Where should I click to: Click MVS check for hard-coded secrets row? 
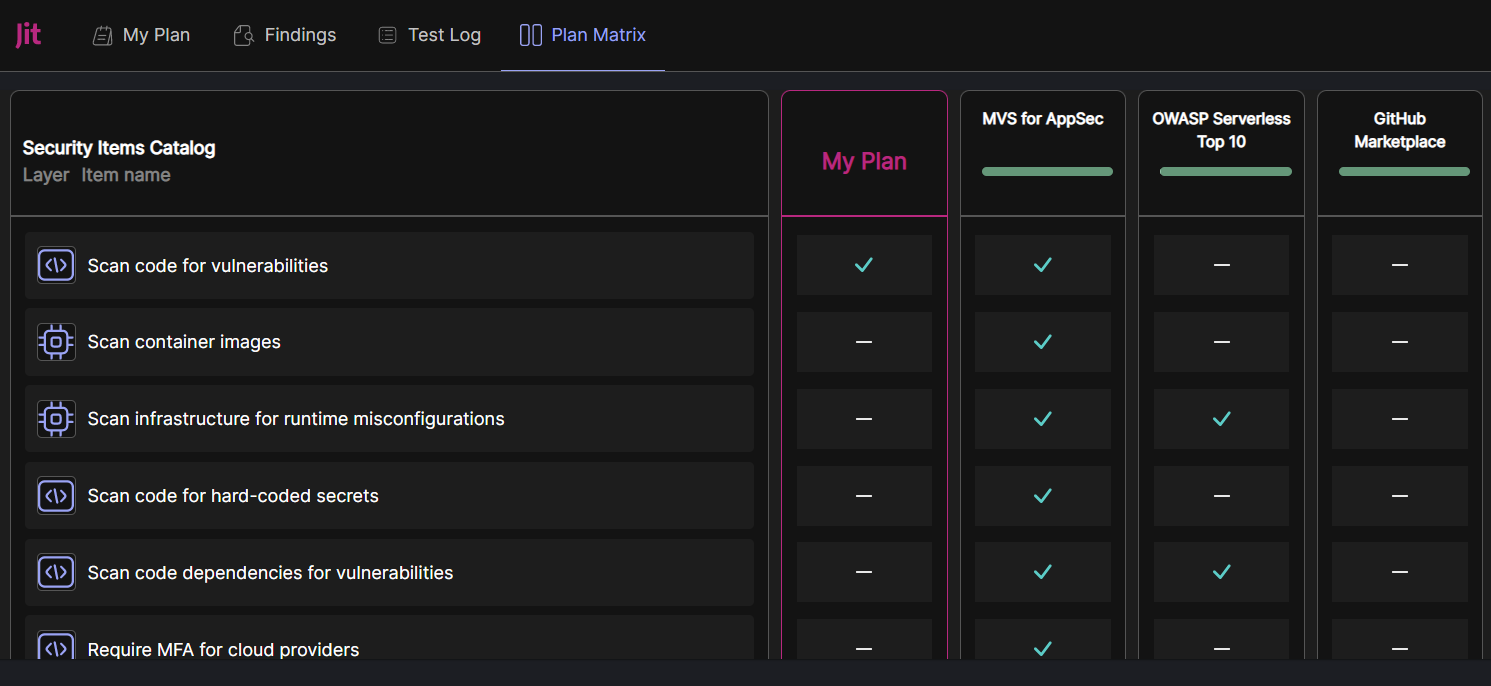[1043, 496]
